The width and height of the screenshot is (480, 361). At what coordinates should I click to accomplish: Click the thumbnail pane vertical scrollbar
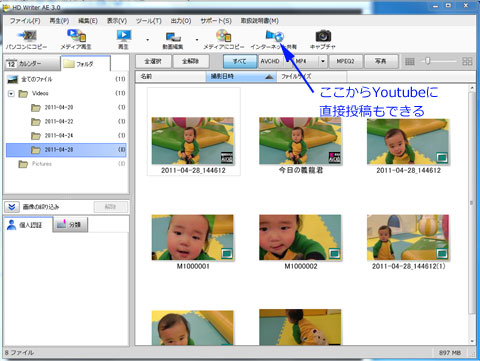click(472, 203)
